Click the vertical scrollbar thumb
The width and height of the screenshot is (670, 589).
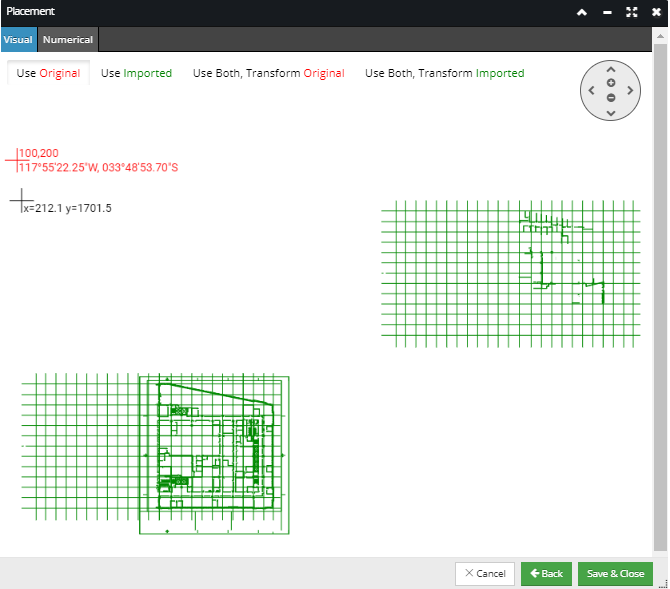pyautogui.click(x=660, y=297)
